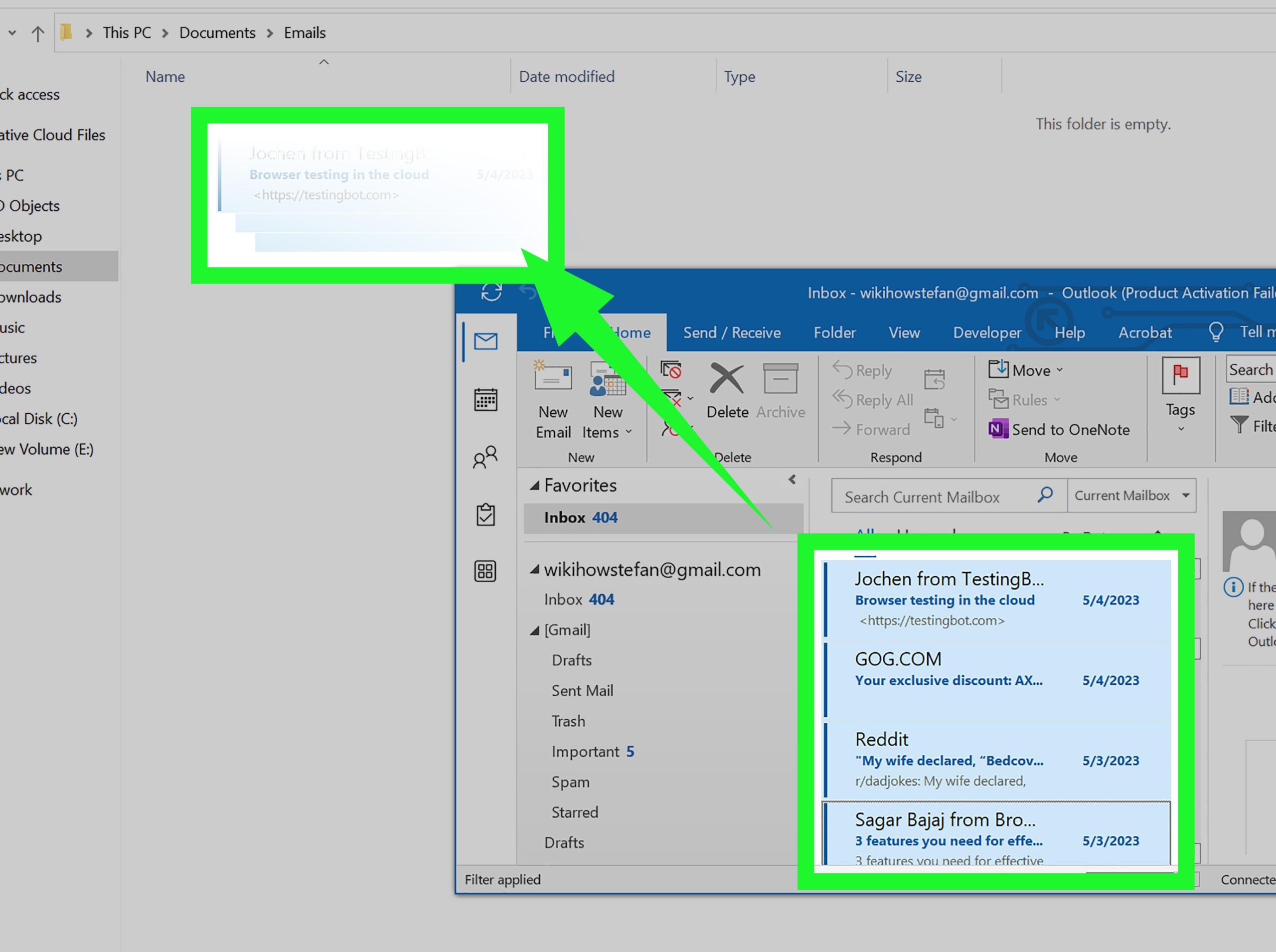
Task: Collapse the Favorites section
Action: 535,484
